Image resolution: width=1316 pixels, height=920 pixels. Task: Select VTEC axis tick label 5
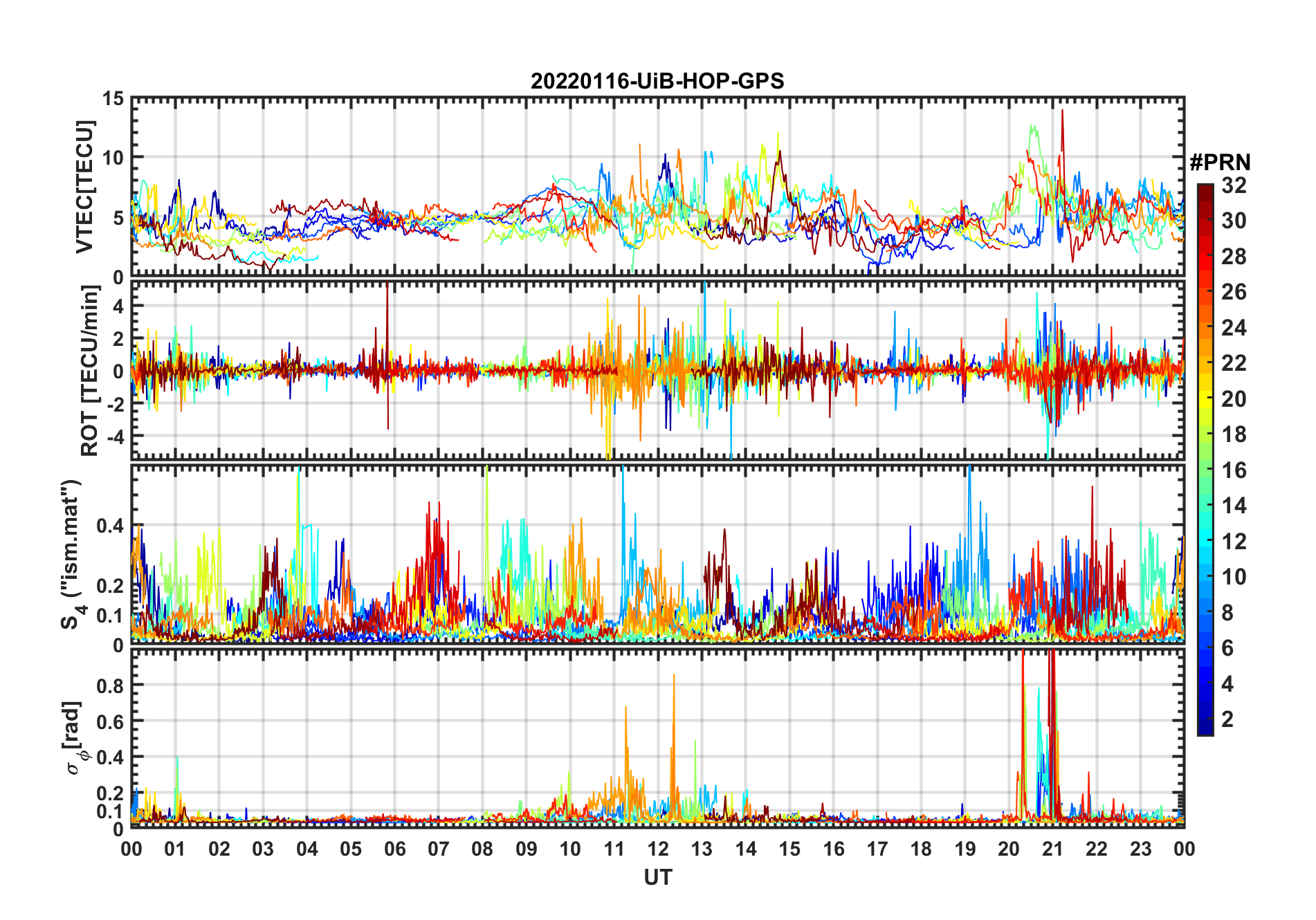click(x=118, y=218)
